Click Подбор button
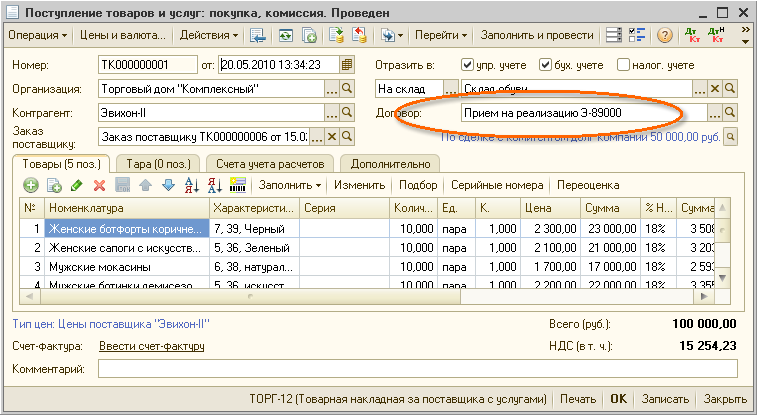The image size is (757, 415). coord(418,185)
